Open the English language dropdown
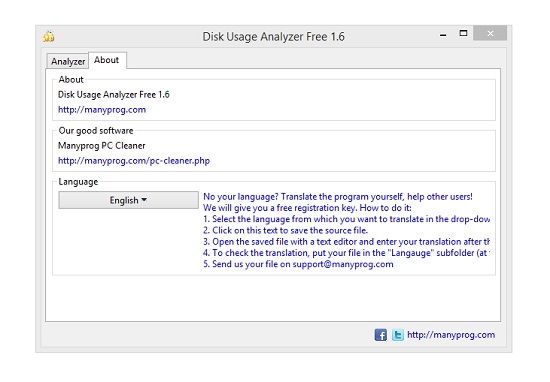 (128, 200)
